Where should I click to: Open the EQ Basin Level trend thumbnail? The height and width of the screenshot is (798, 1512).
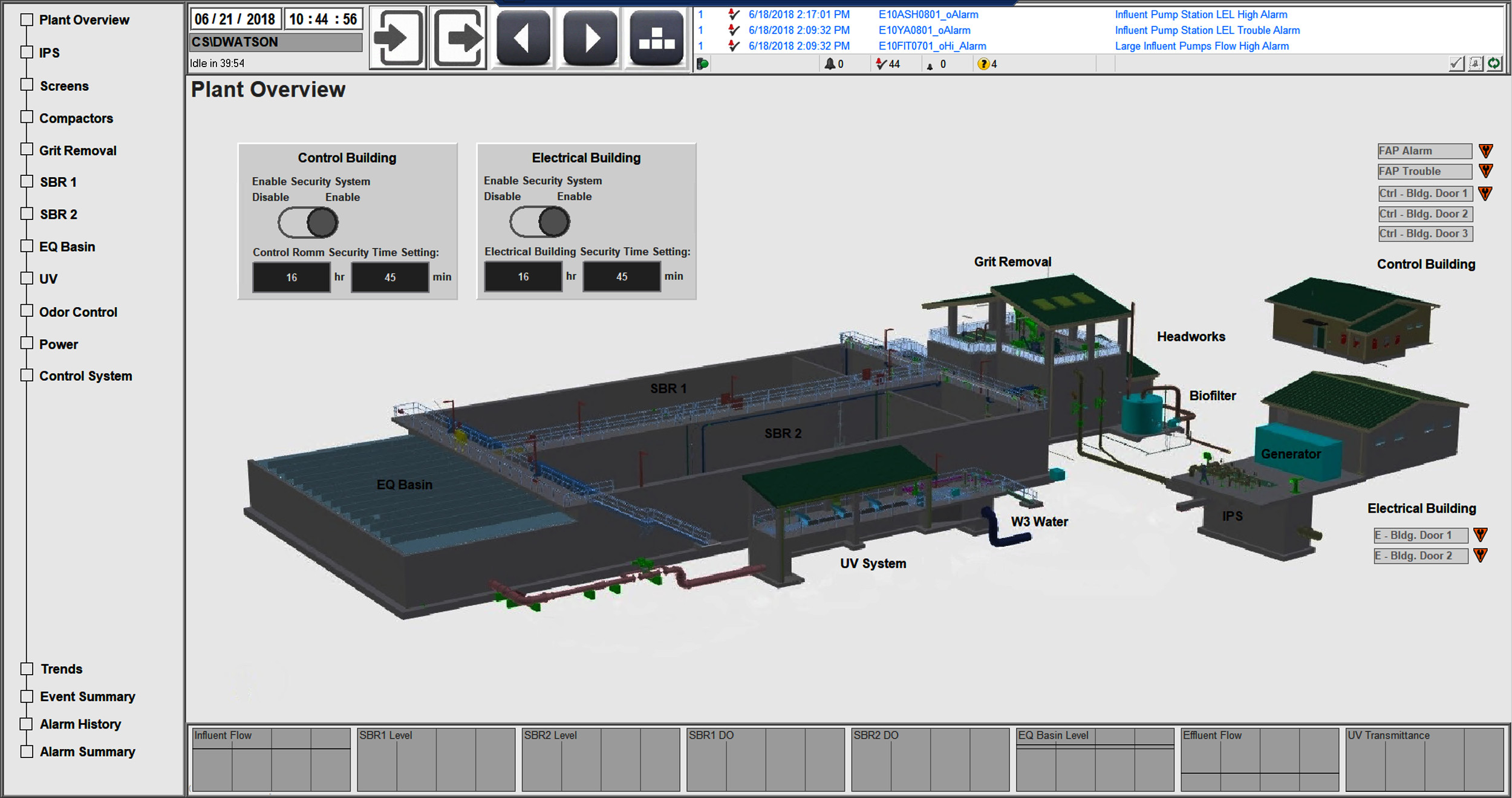pyautogui.click(x=1095, y=760)
